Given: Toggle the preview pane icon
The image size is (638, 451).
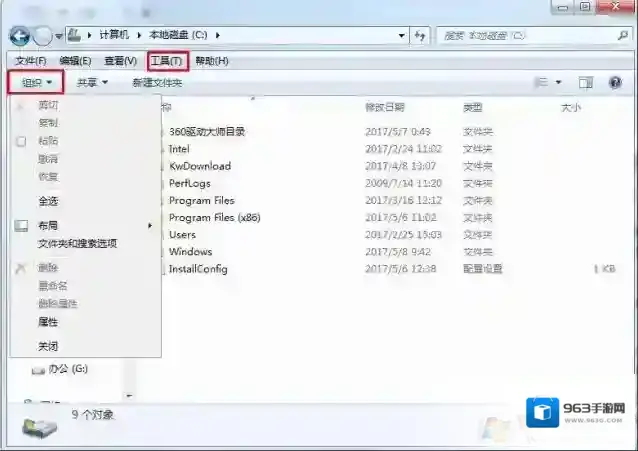Looking at the screenshot, I should pos(586,83).
